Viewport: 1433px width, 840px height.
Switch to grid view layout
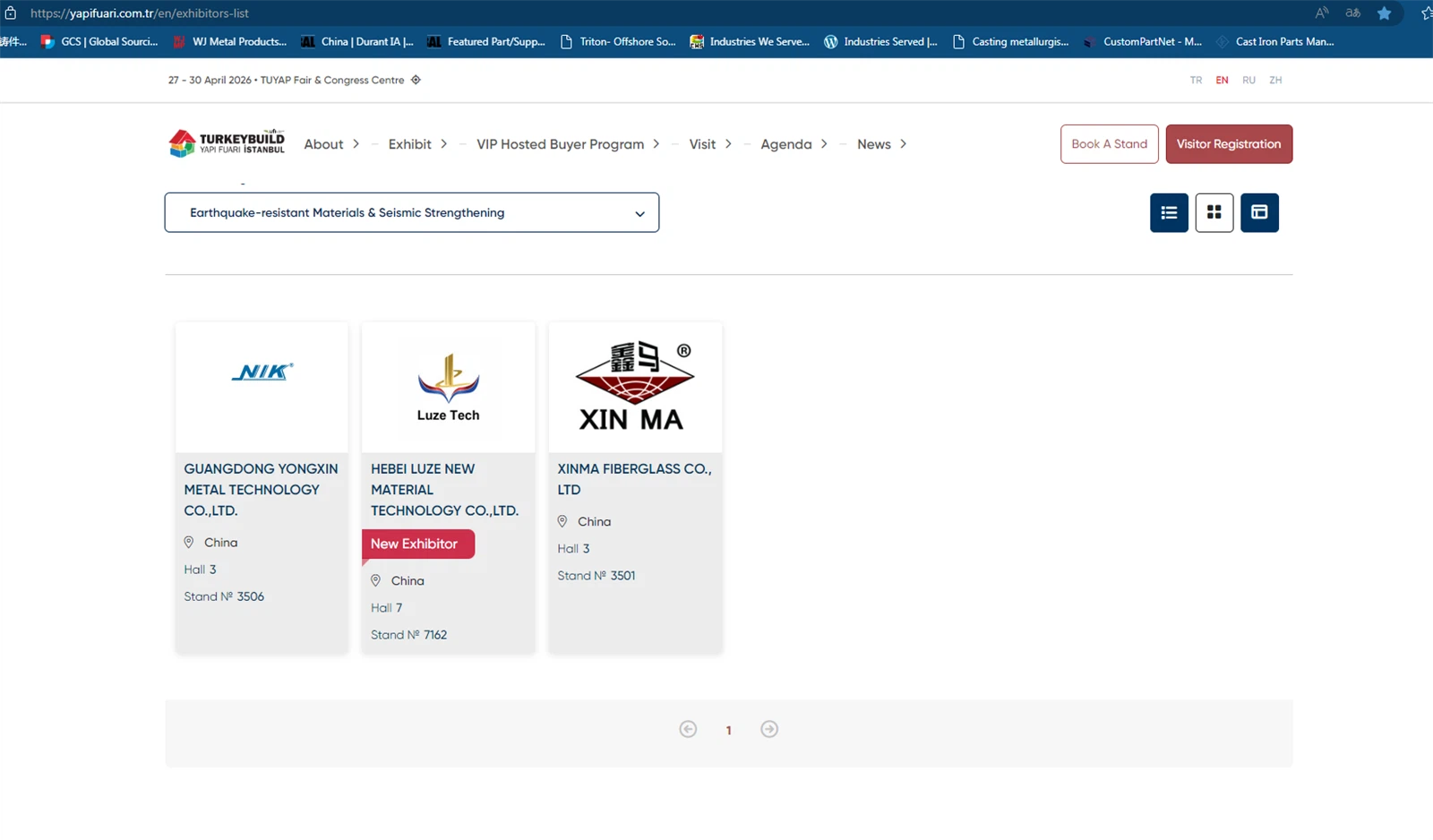pos(1214,212)
